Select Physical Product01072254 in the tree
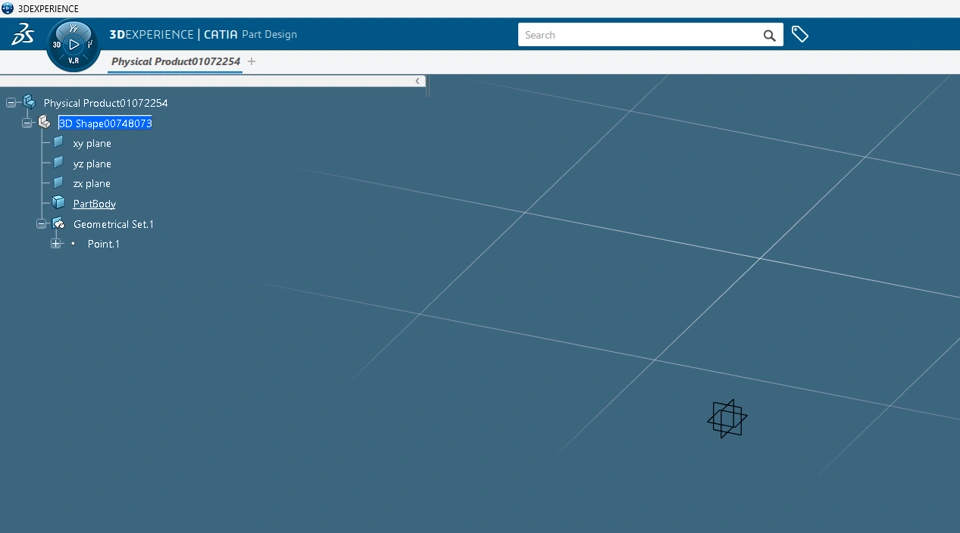This screenshot has width=960, height=533. coord(105,103)
